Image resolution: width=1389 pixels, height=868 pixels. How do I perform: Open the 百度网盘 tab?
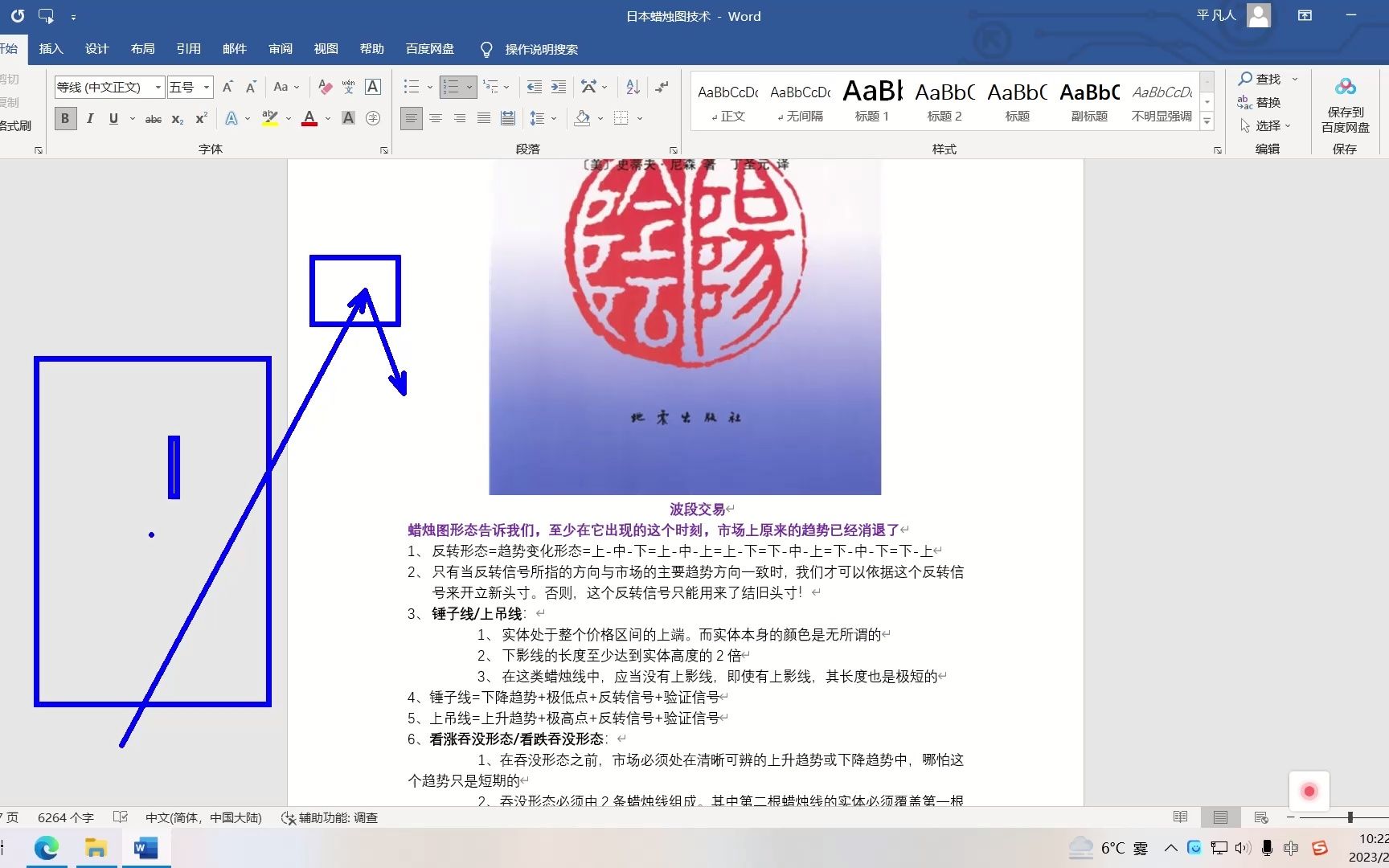point(430,49)
